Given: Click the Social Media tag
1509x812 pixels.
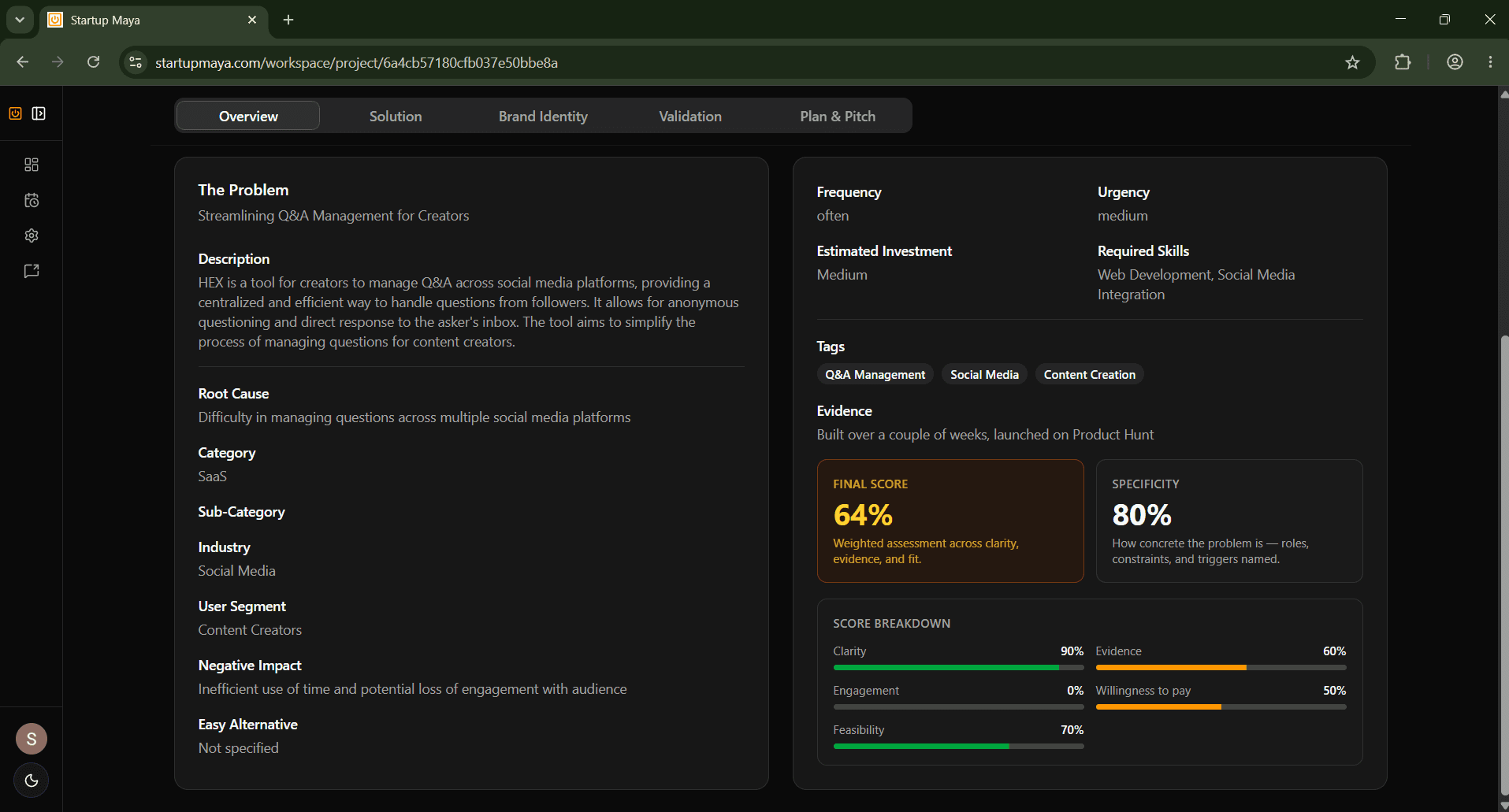Looking at the screenshot, I should [984, 374].
